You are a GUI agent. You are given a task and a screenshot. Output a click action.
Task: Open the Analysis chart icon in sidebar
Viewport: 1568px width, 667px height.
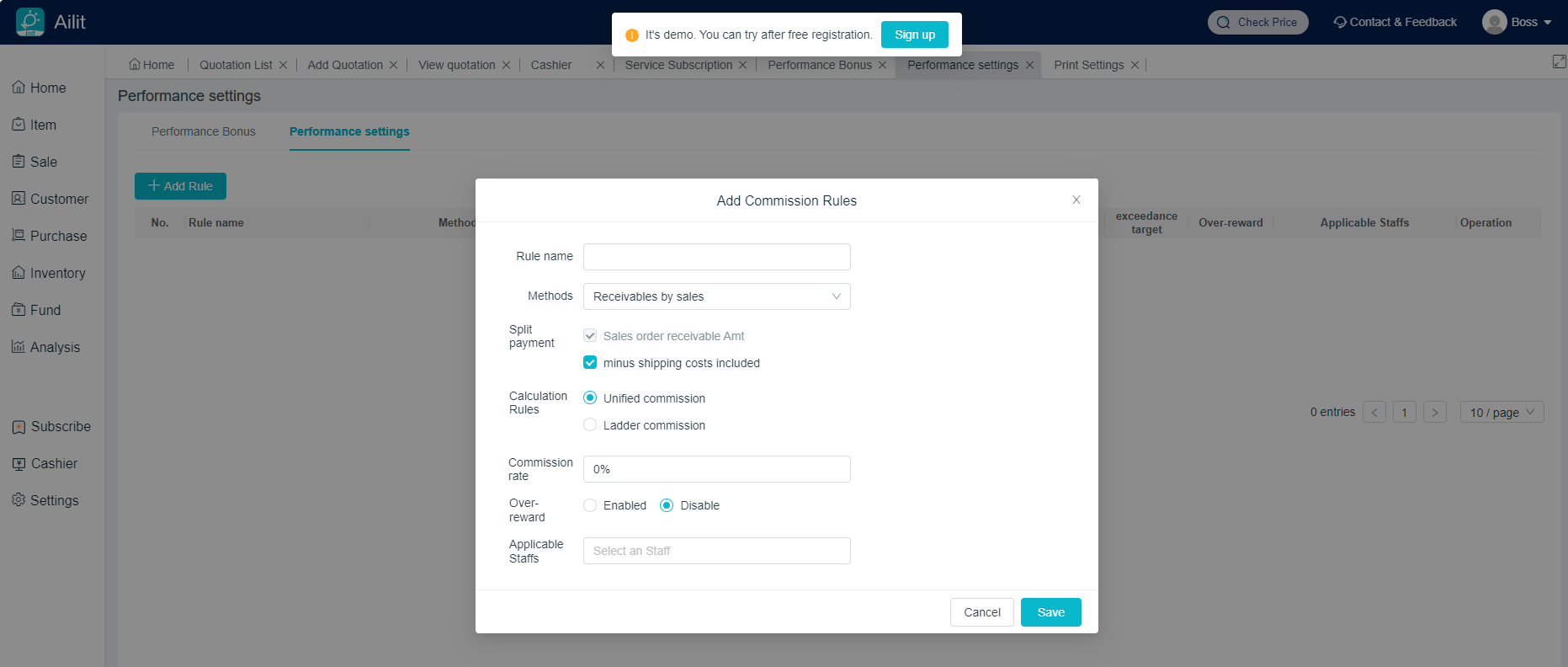point(19,347)
